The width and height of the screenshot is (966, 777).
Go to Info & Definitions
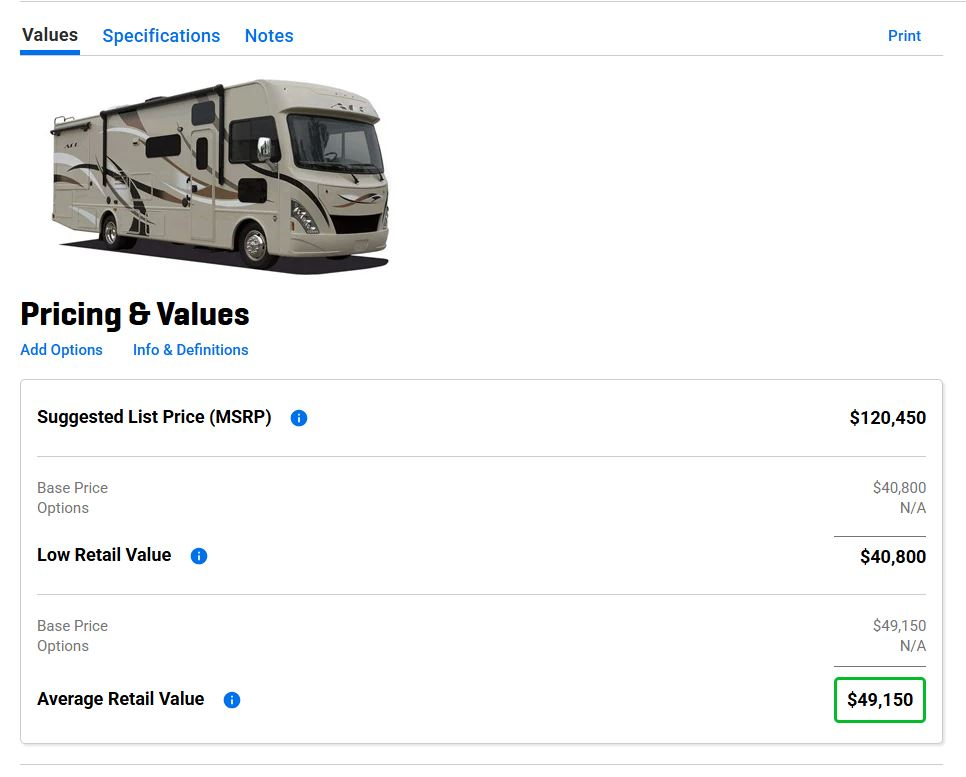point(190,350)
